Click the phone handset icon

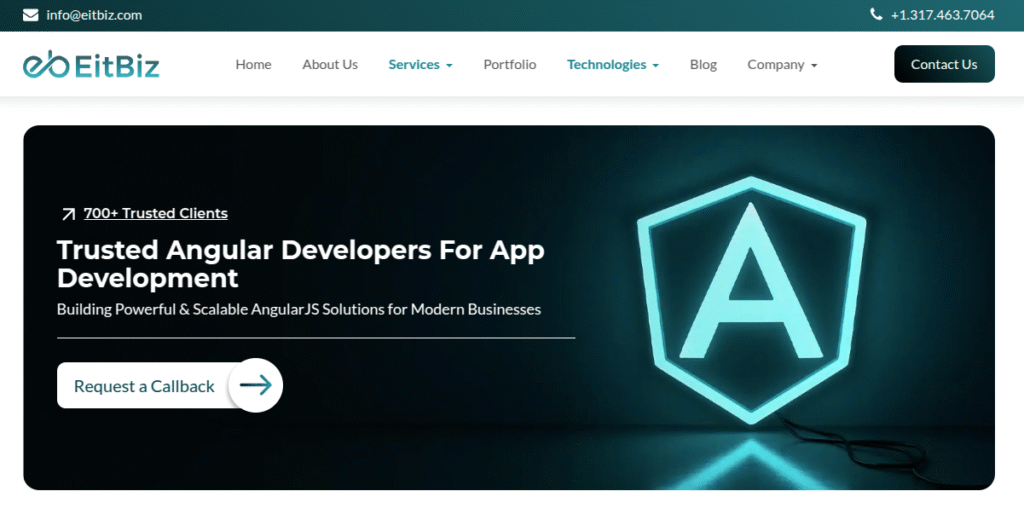pos(876,14)
